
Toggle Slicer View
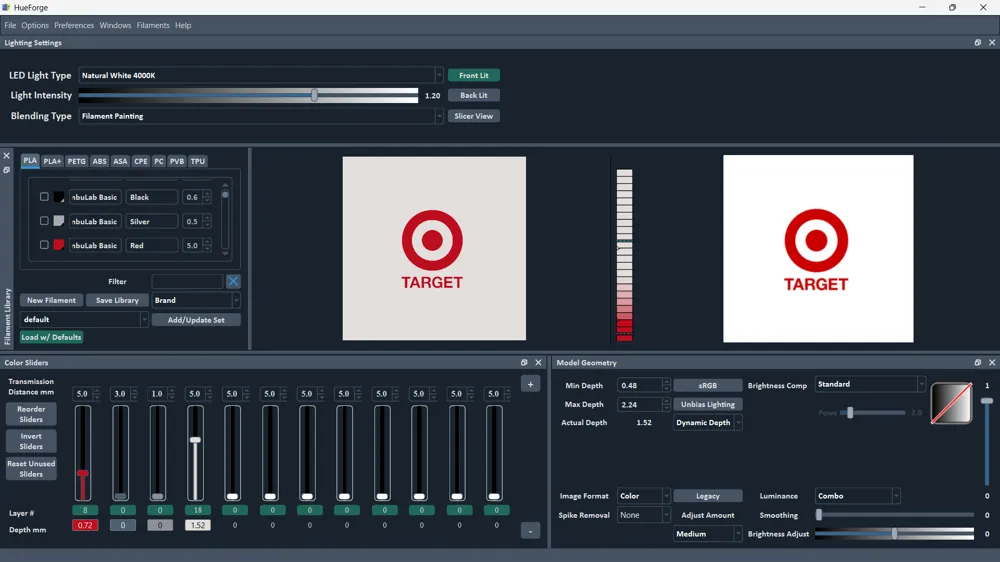point(474,116)
